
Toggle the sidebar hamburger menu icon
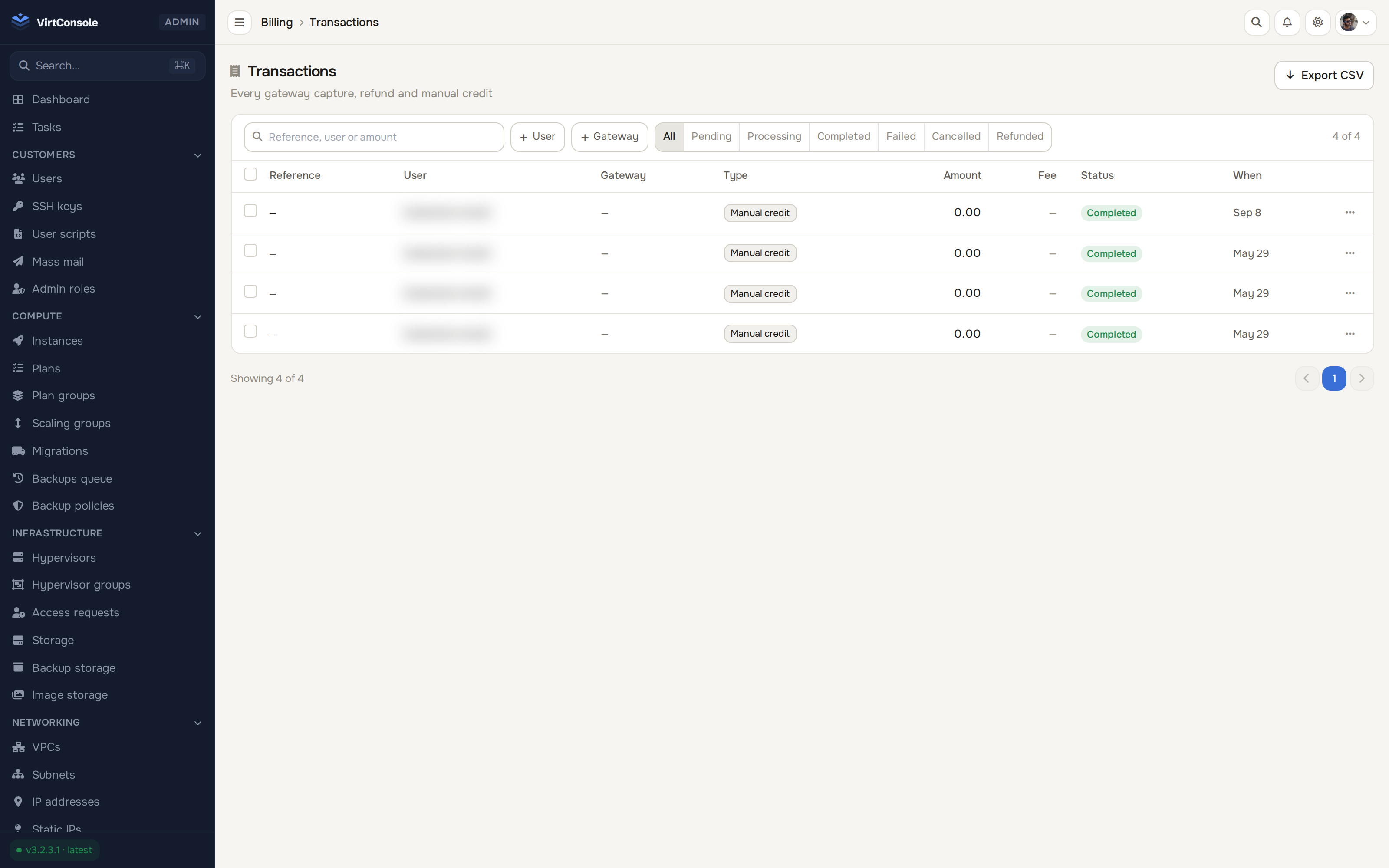(x=239, y=23)
